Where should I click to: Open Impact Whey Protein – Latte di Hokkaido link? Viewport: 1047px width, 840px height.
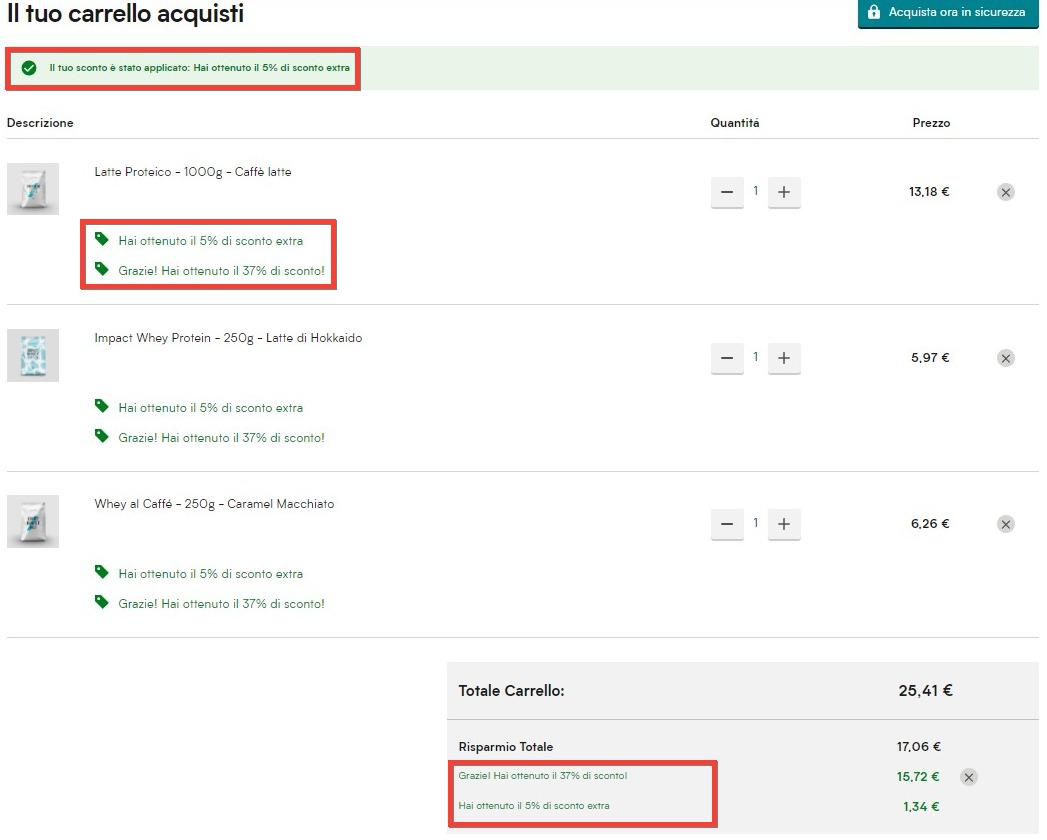click(228, 338)
